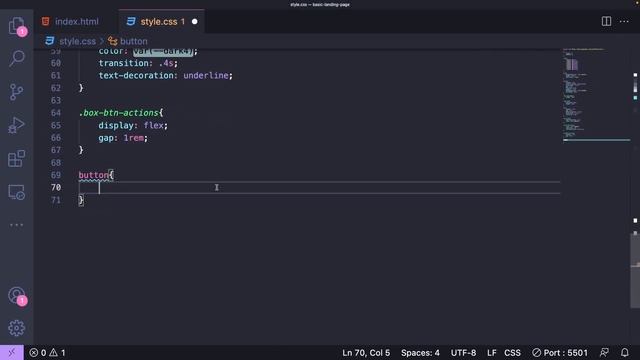Click text-decoration: underline line

pyautogui.click(x=165, y=76)
